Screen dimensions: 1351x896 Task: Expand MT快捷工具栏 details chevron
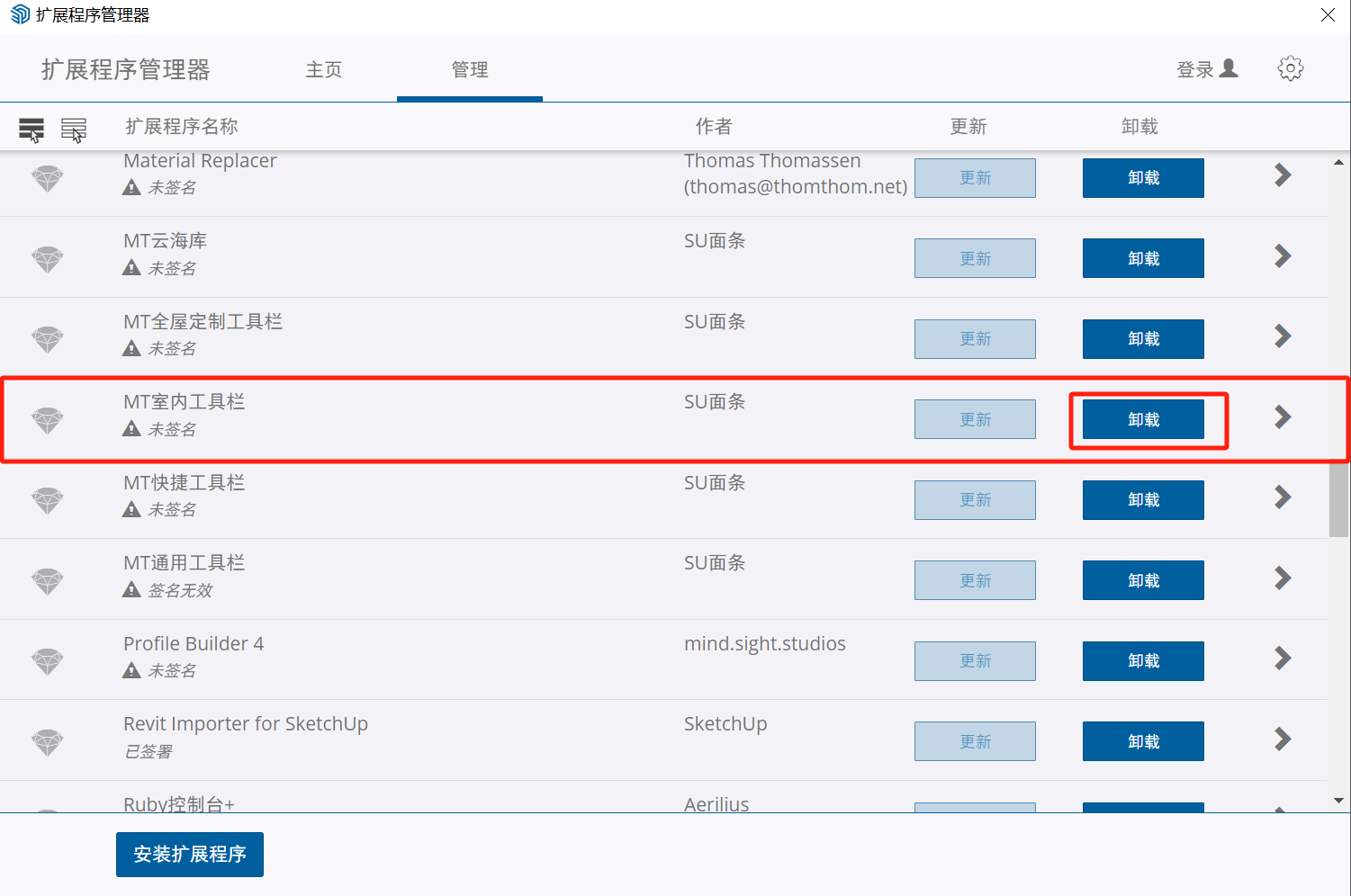point(1283,497)
